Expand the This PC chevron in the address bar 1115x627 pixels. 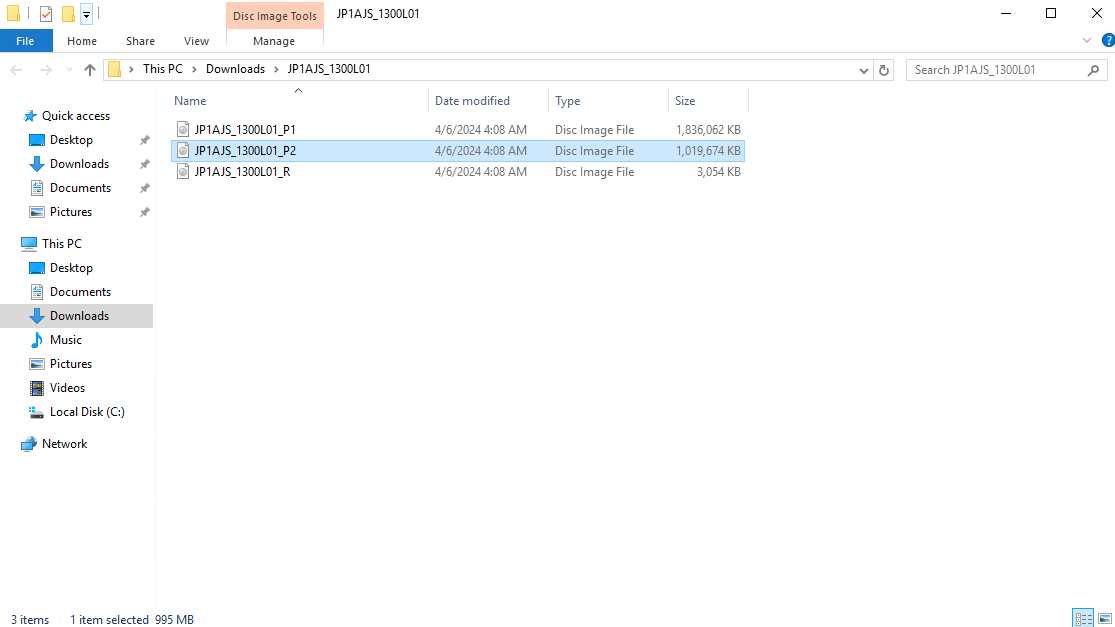tap(195, 69)
